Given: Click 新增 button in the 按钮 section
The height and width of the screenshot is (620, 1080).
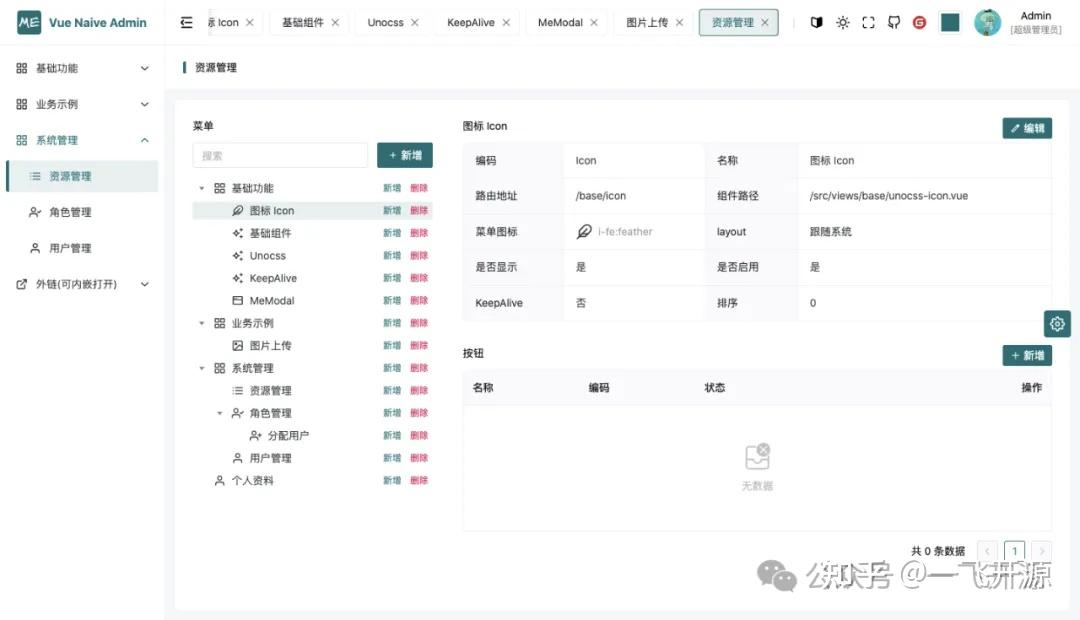Looking at the screenshot, I should click(1027, 355).
